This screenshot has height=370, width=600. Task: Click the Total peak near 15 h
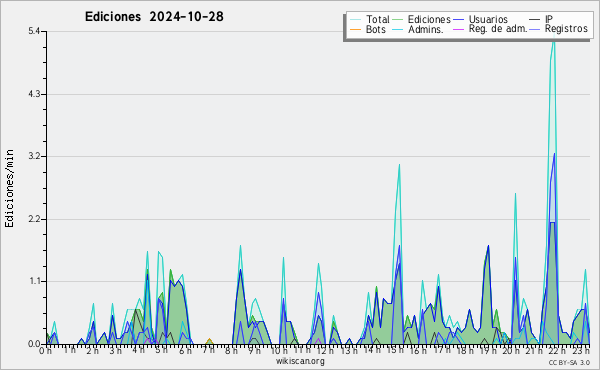[x=399, y=166]
